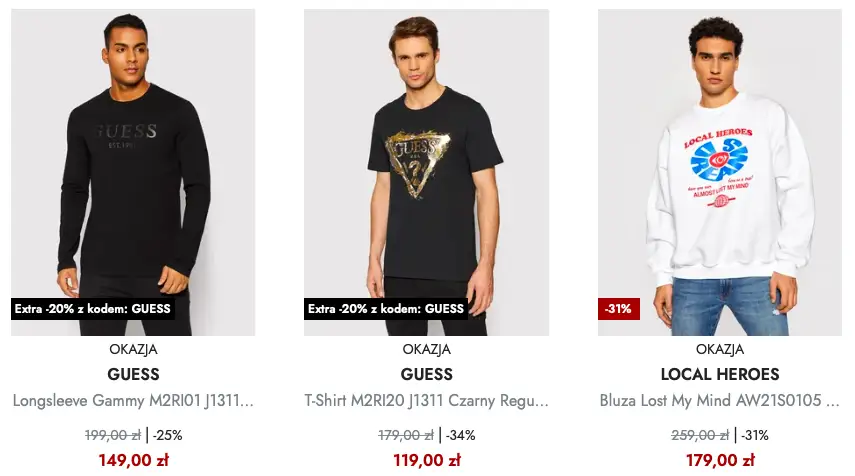
Task: Click GUESS brand name above T-Shirt M2RI20
Action: (x=427, y=375)
